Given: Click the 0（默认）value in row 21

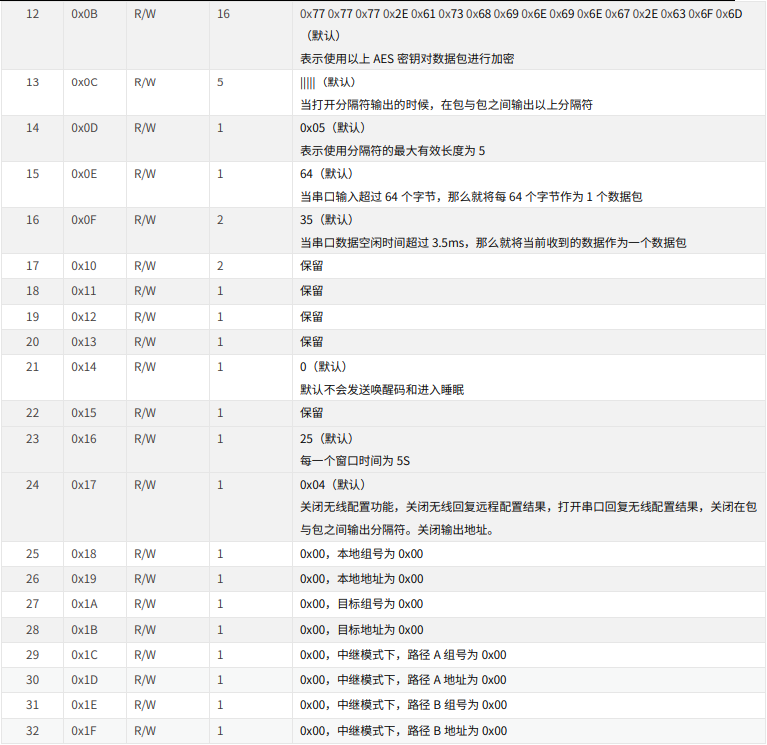Looking at the screenshot, I should [x=323, y=367].
